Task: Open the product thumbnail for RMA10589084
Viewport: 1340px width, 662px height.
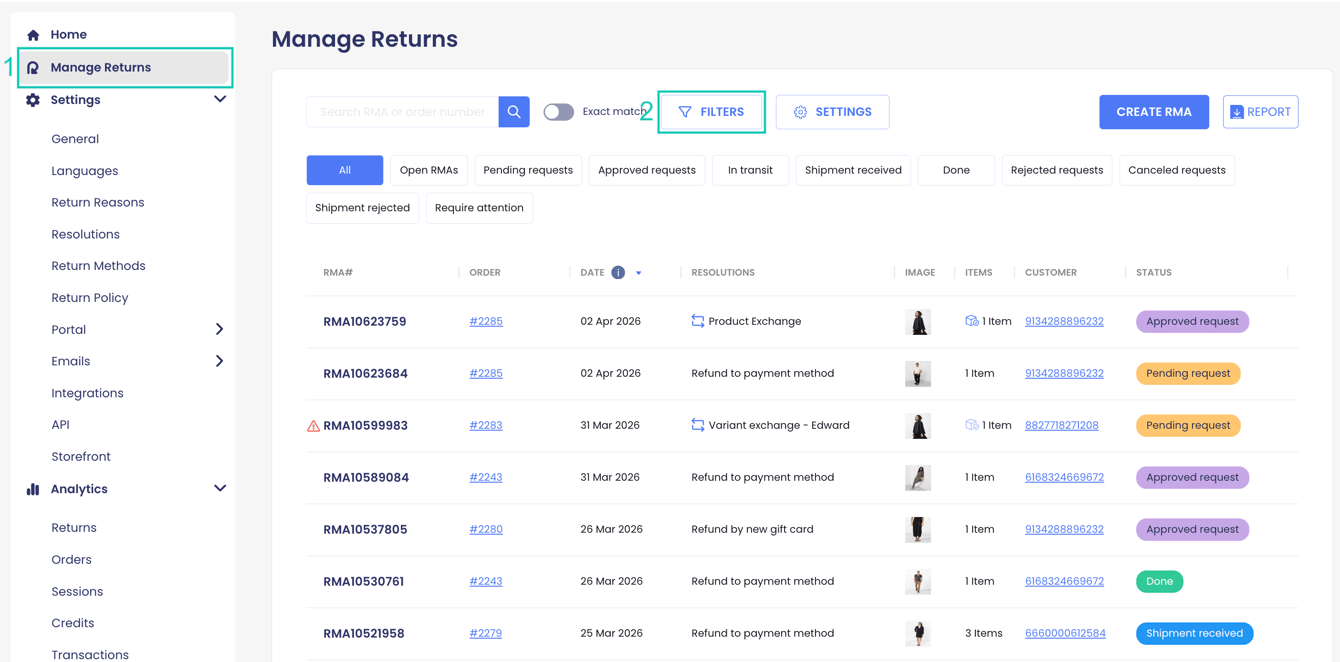Action: [918, 477]
